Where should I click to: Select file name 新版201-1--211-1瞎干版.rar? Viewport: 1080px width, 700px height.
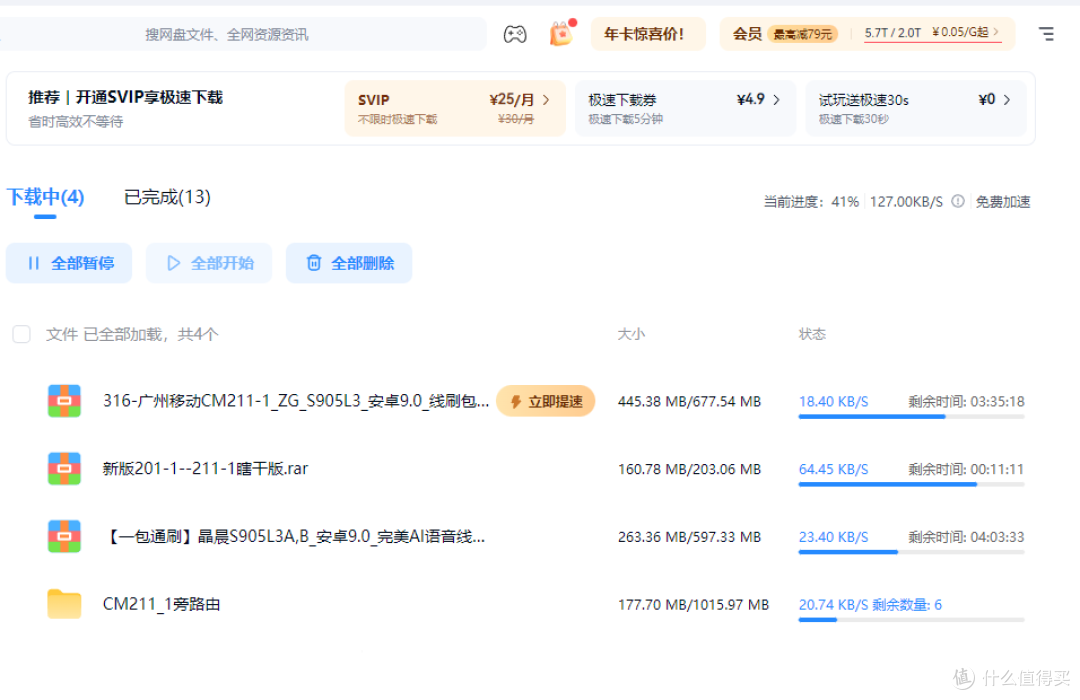pos(205,469)
